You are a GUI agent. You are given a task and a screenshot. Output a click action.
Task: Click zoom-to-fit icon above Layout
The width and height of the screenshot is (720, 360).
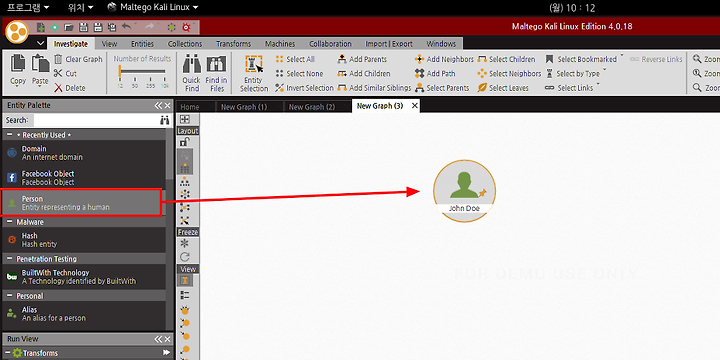tap(185, 119)
